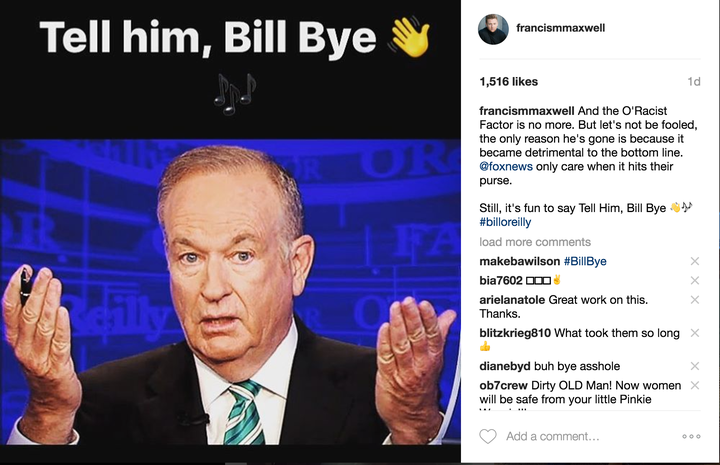Delete arielanatole's comment via the X icon

(695, 300)
